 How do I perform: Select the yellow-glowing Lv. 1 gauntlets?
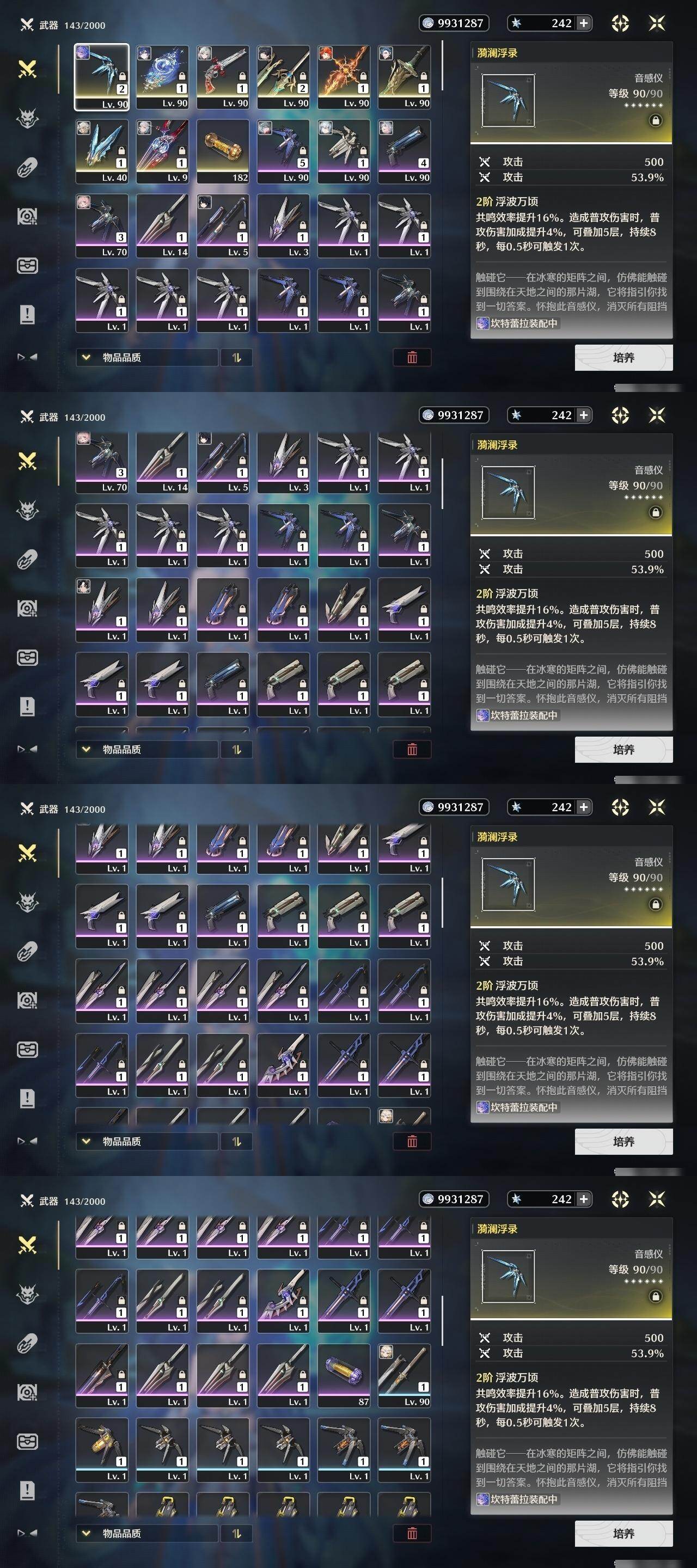102,1450
